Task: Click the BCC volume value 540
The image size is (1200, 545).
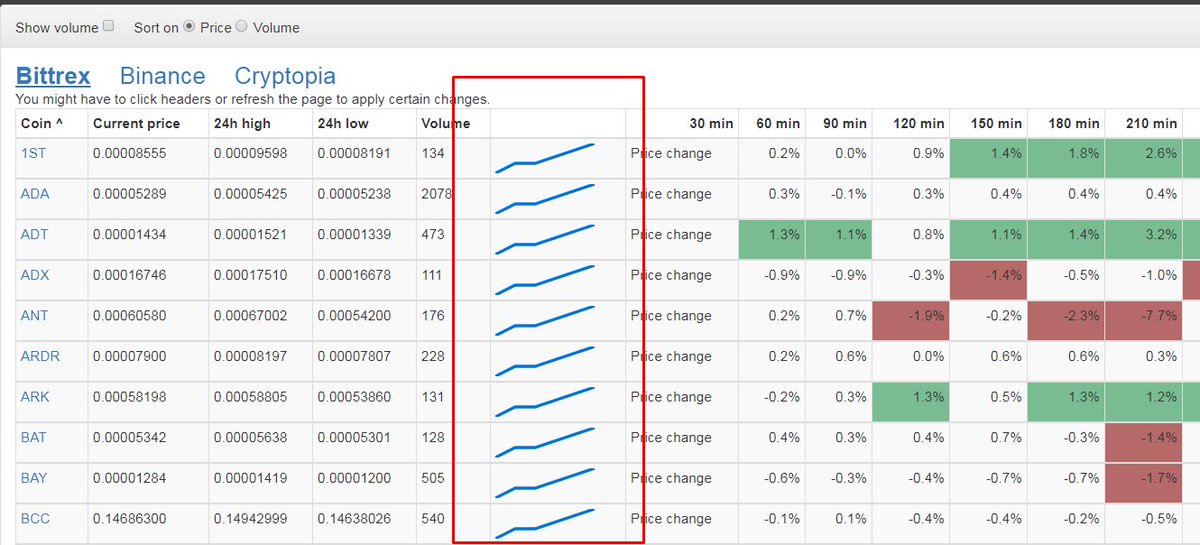Action: 434,519
